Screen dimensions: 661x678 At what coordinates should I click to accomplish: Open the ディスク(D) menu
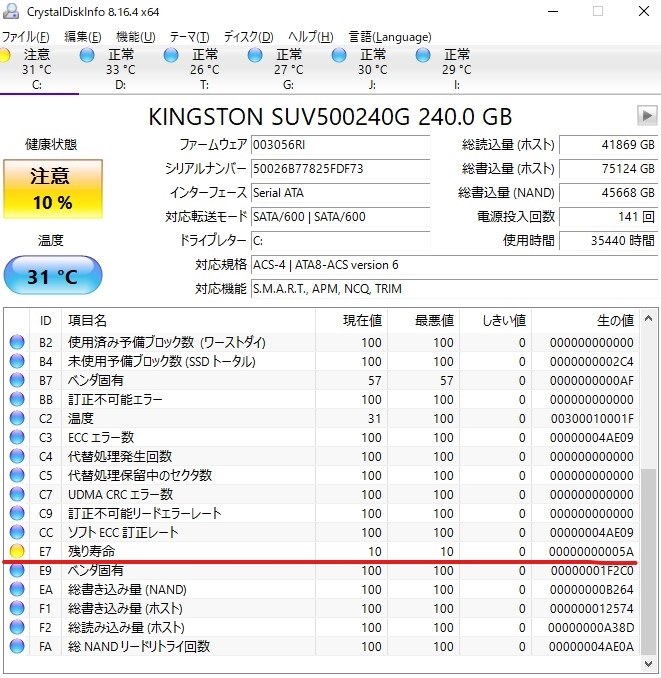tap(249, 37)
